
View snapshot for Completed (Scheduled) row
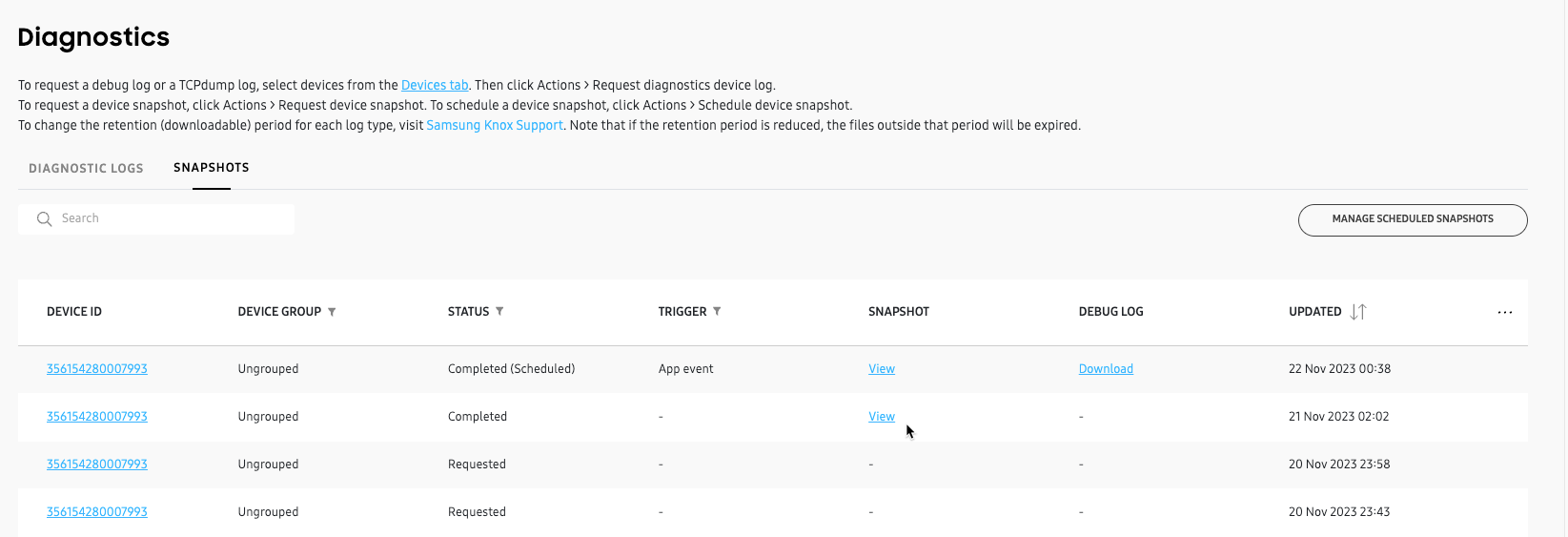pyautogui.click(x=882, y=369)
